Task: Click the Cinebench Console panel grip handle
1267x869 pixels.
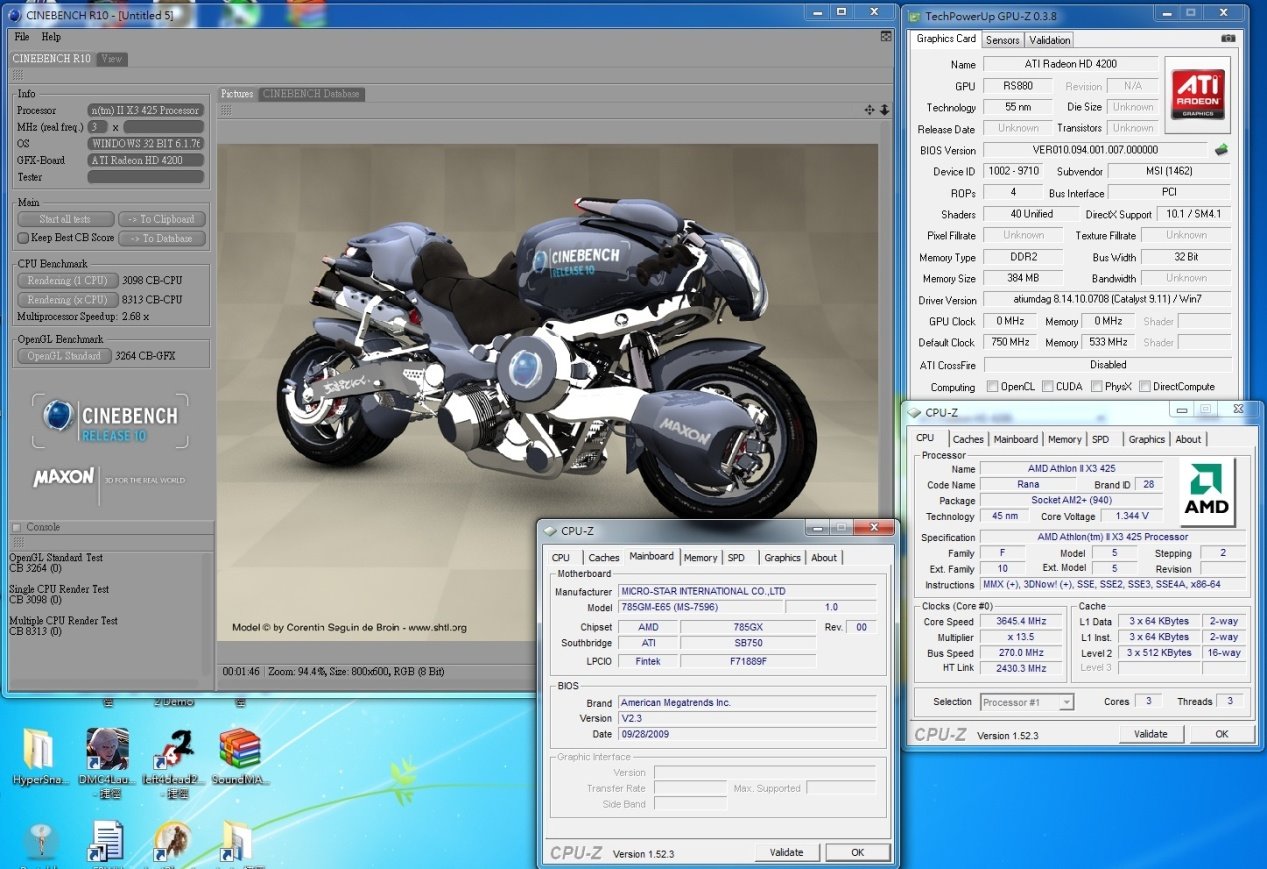Action: (16, 542)
